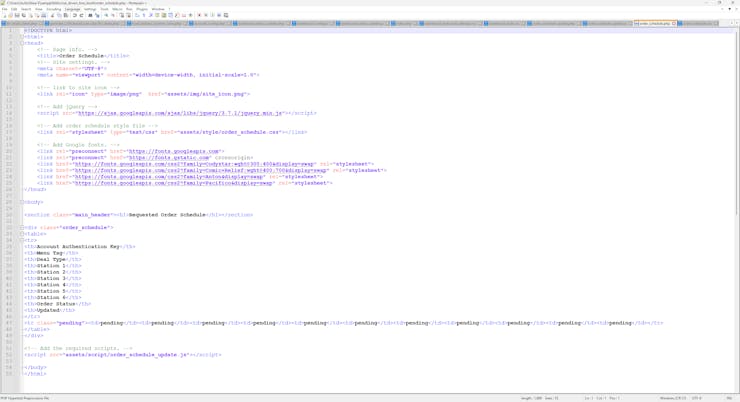Play back the recorded macro icon
The image size is (740, 402).
tap(212, 15)
